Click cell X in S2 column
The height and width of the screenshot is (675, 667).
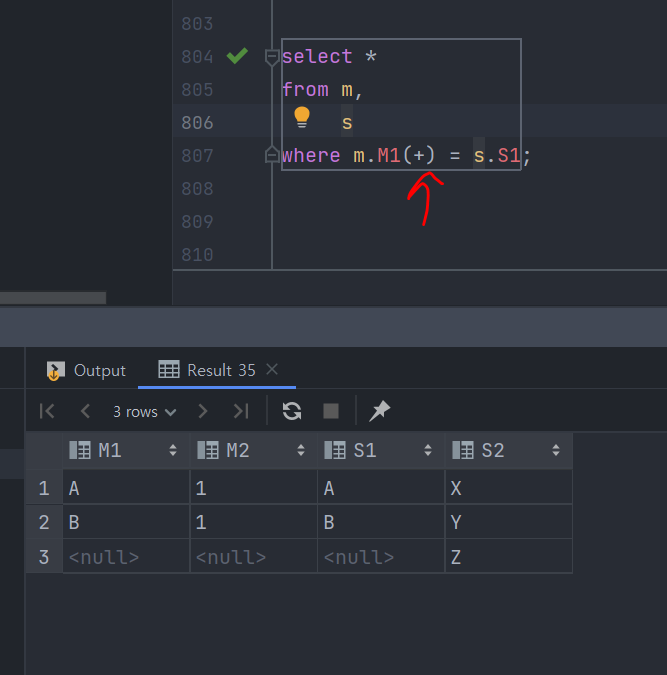tap(509, 487)
